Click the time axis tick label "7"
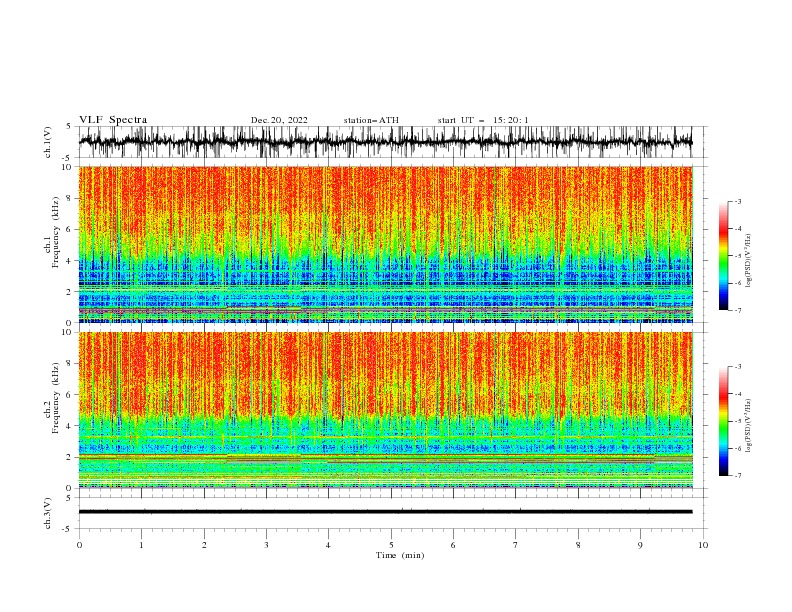 click(516, 545)
